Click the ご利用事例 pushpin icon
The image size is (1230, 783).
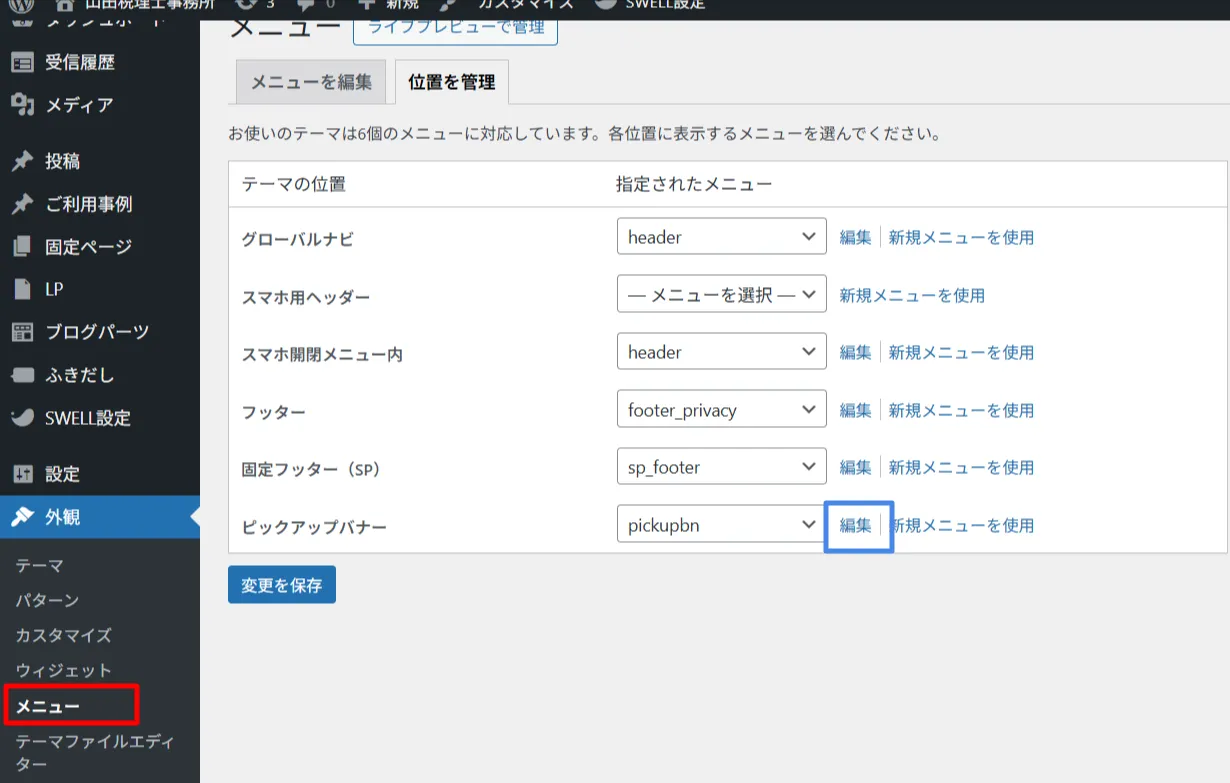coord(22,204)
